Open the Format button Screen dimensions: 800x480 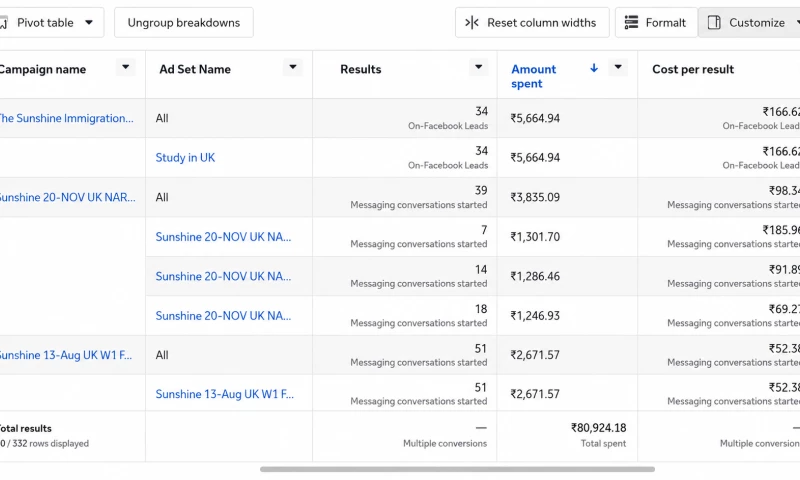point(656,22)
